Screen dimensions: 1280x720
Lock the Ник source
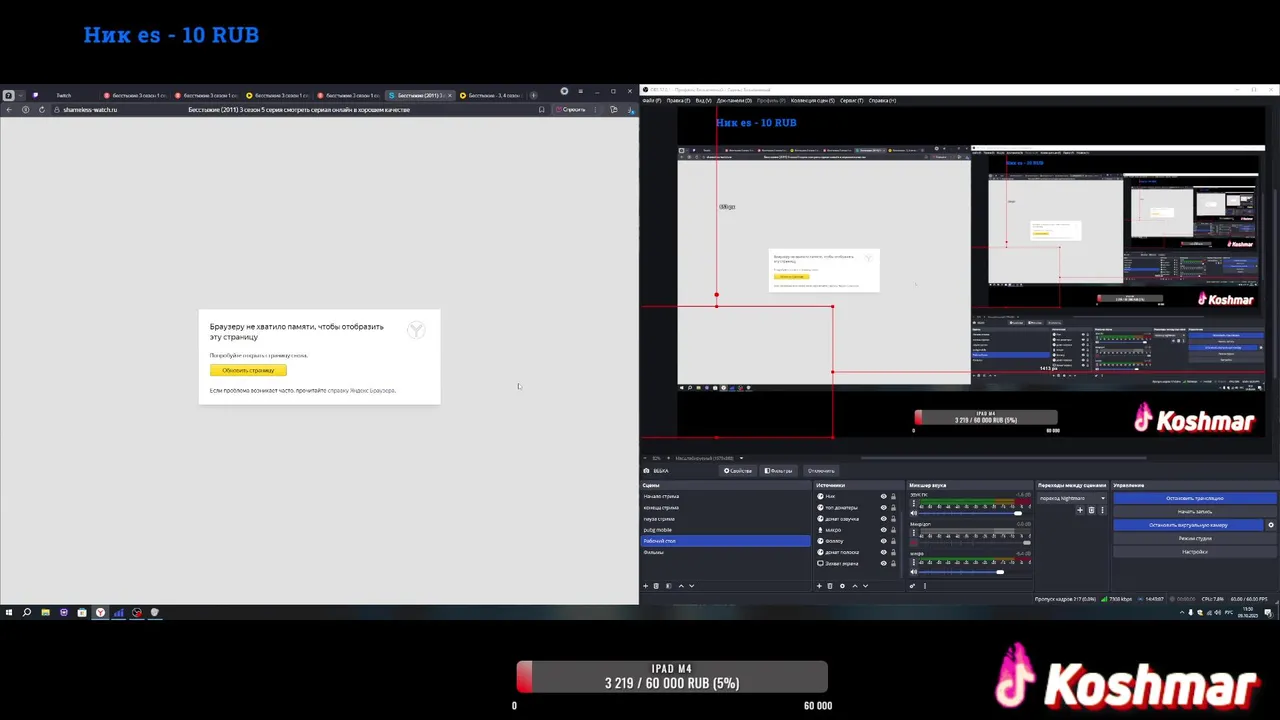[893, 496]
